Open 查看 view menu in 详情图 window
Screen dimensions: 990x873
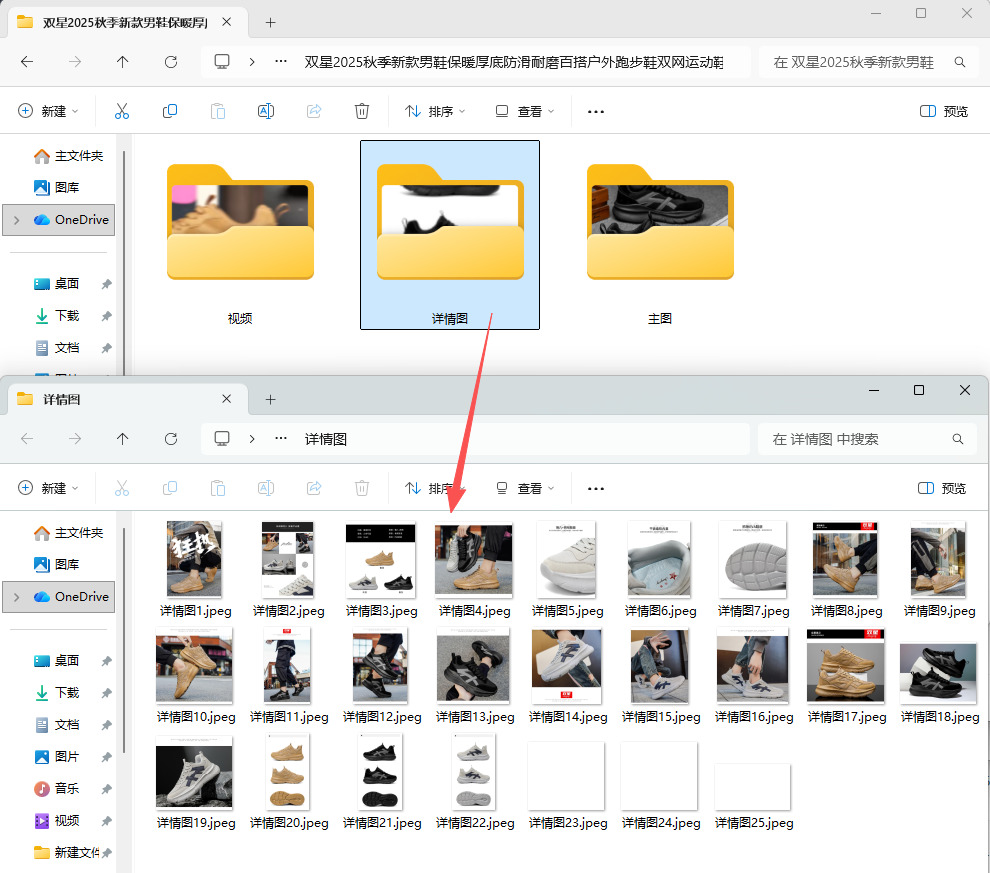pos(525,489)
